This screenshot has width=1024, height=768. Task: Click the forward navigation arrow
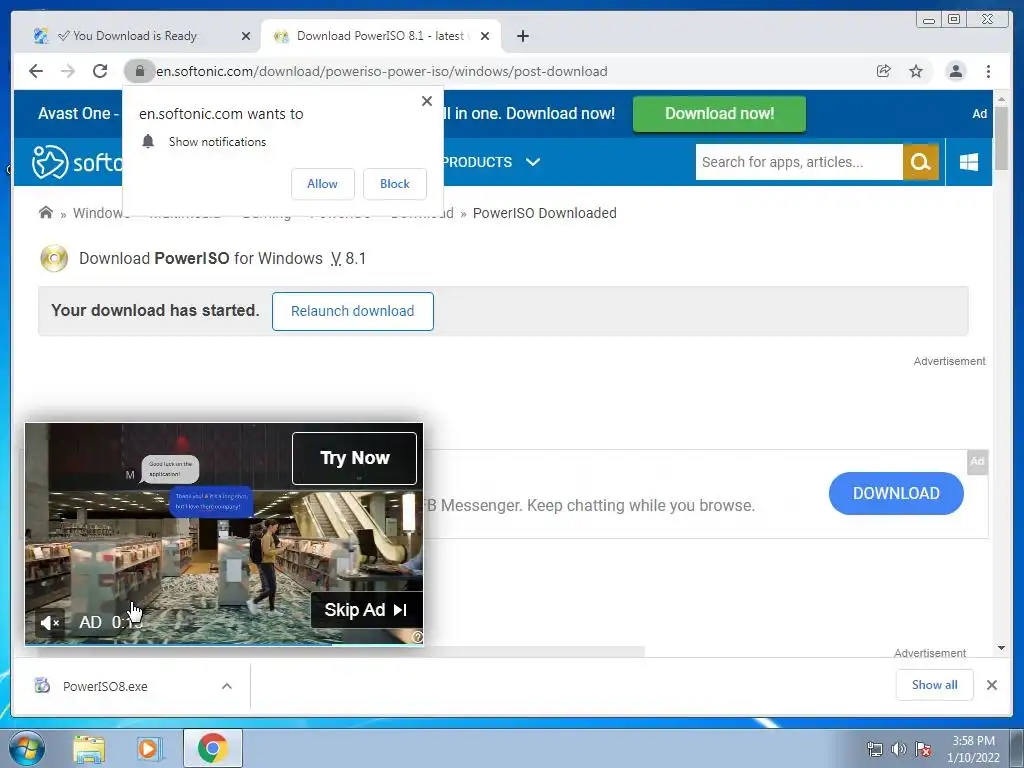(x=68, y=71)
